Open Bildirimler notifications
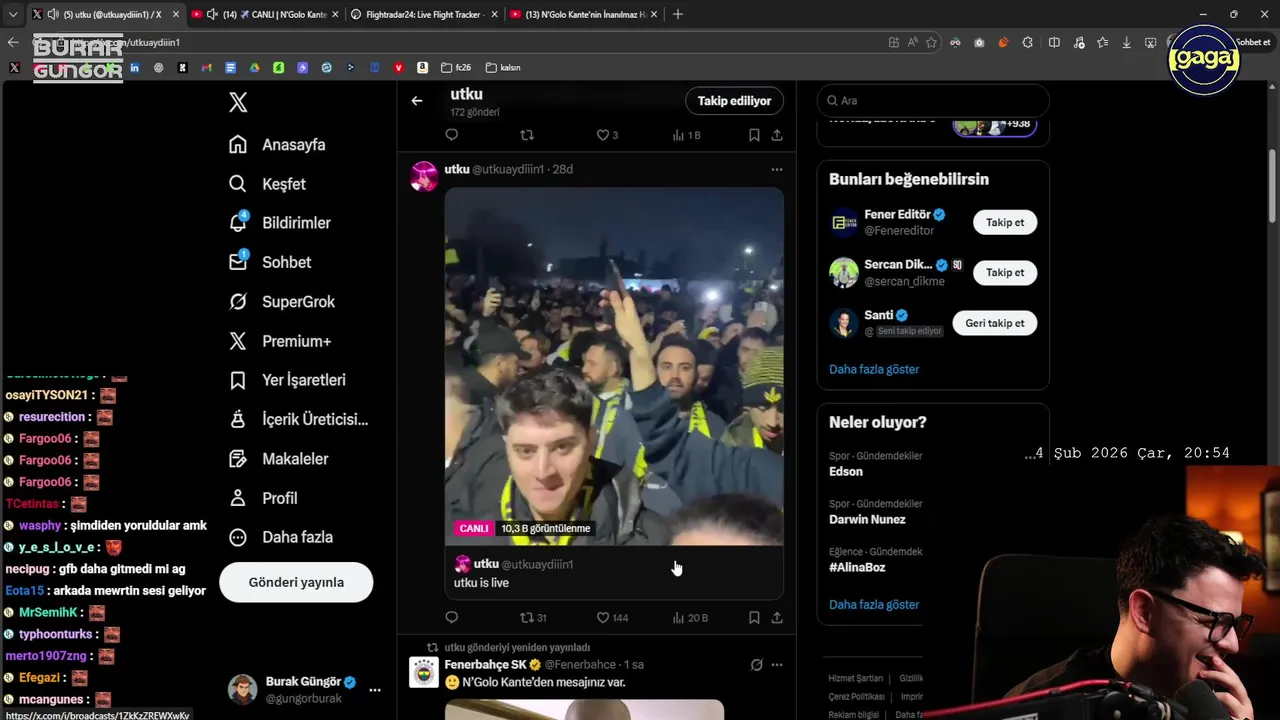The width and height of the screenshot is (1280, 720). point(279,223)
